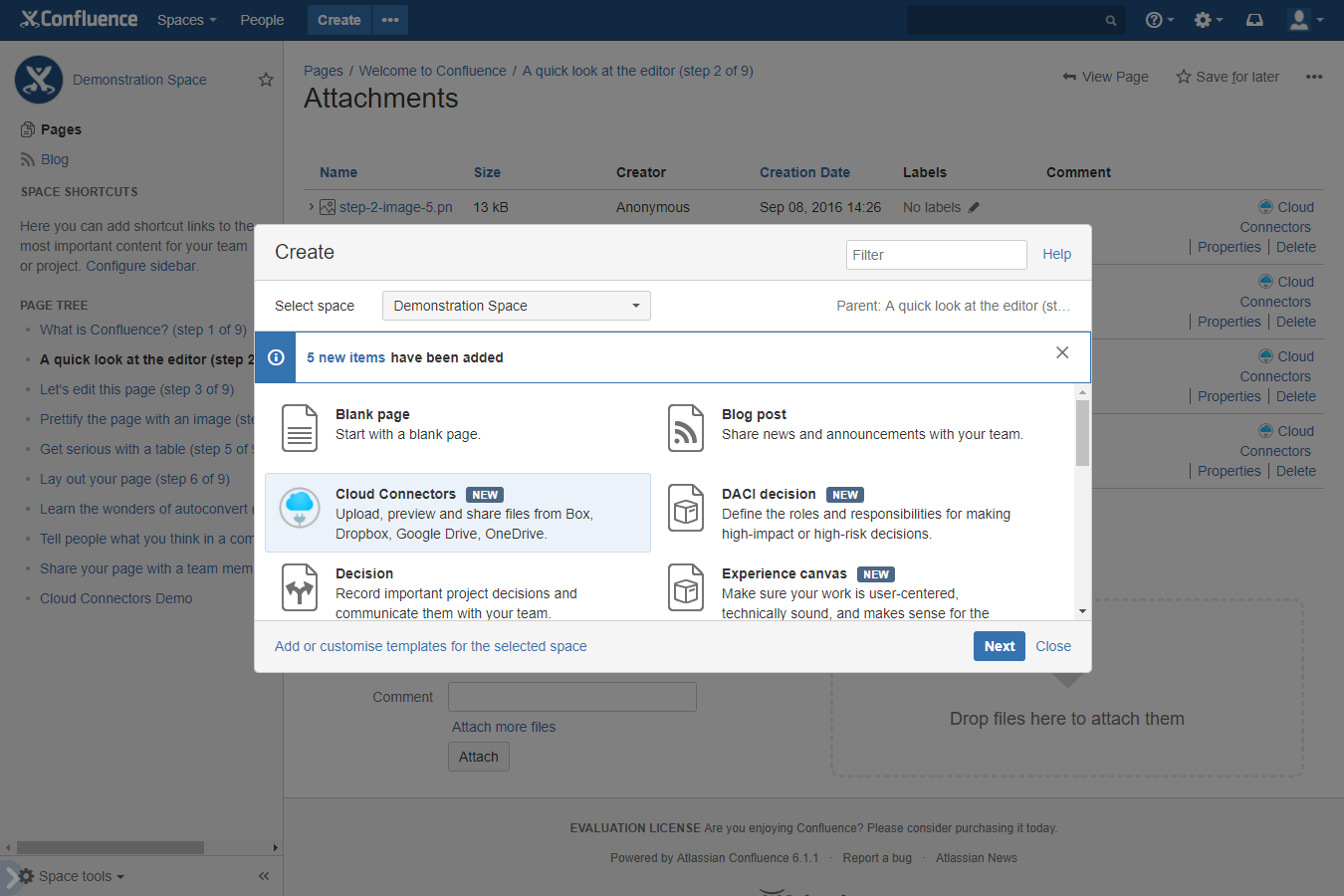This screenshot has width=1344, height=896.
Task: Click the Space tools gear icon
Action: (27, 876)
